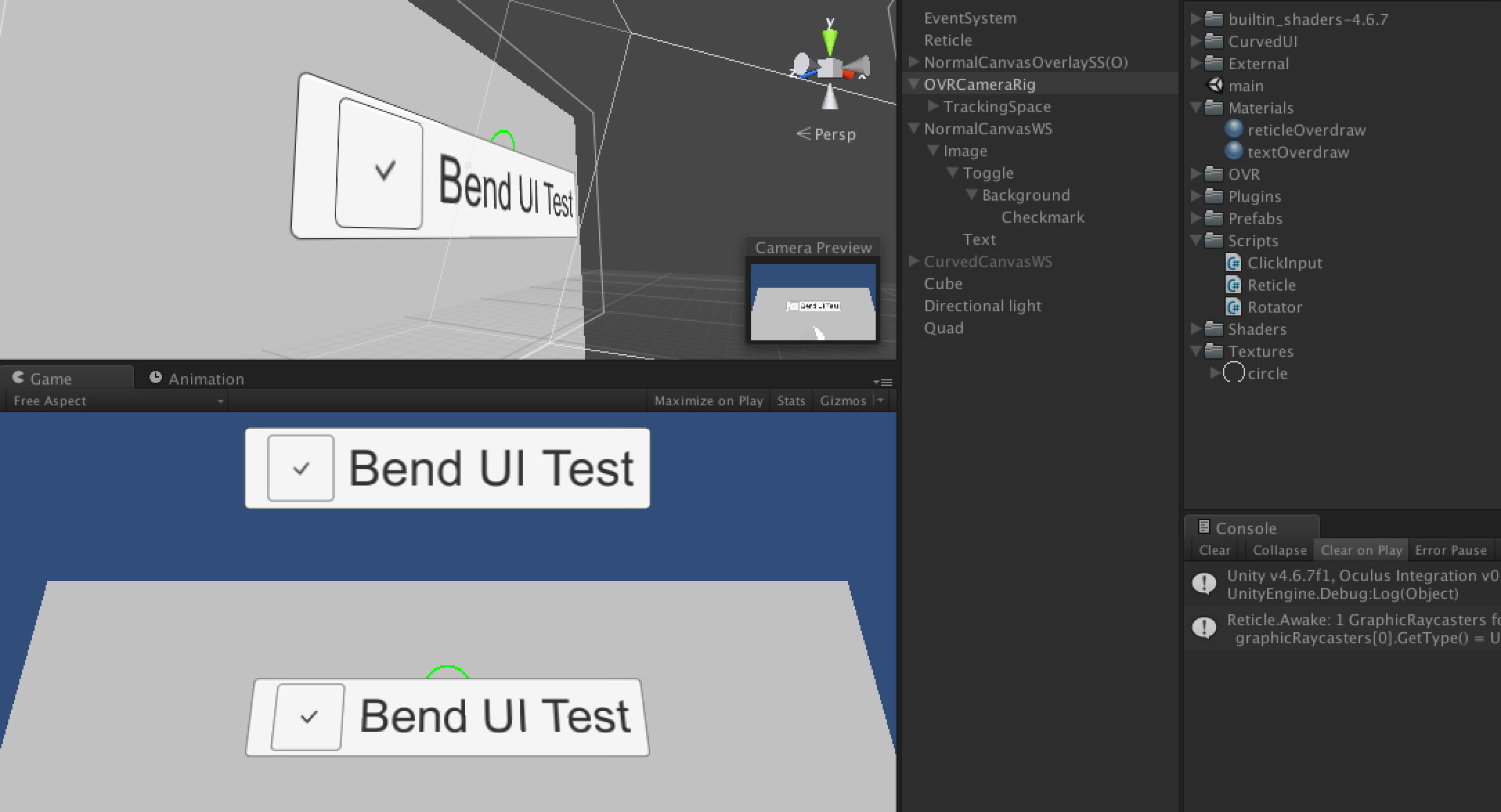Click the Materials folder icon
Screen dimensions: 1501x812
pos(1214,107)
